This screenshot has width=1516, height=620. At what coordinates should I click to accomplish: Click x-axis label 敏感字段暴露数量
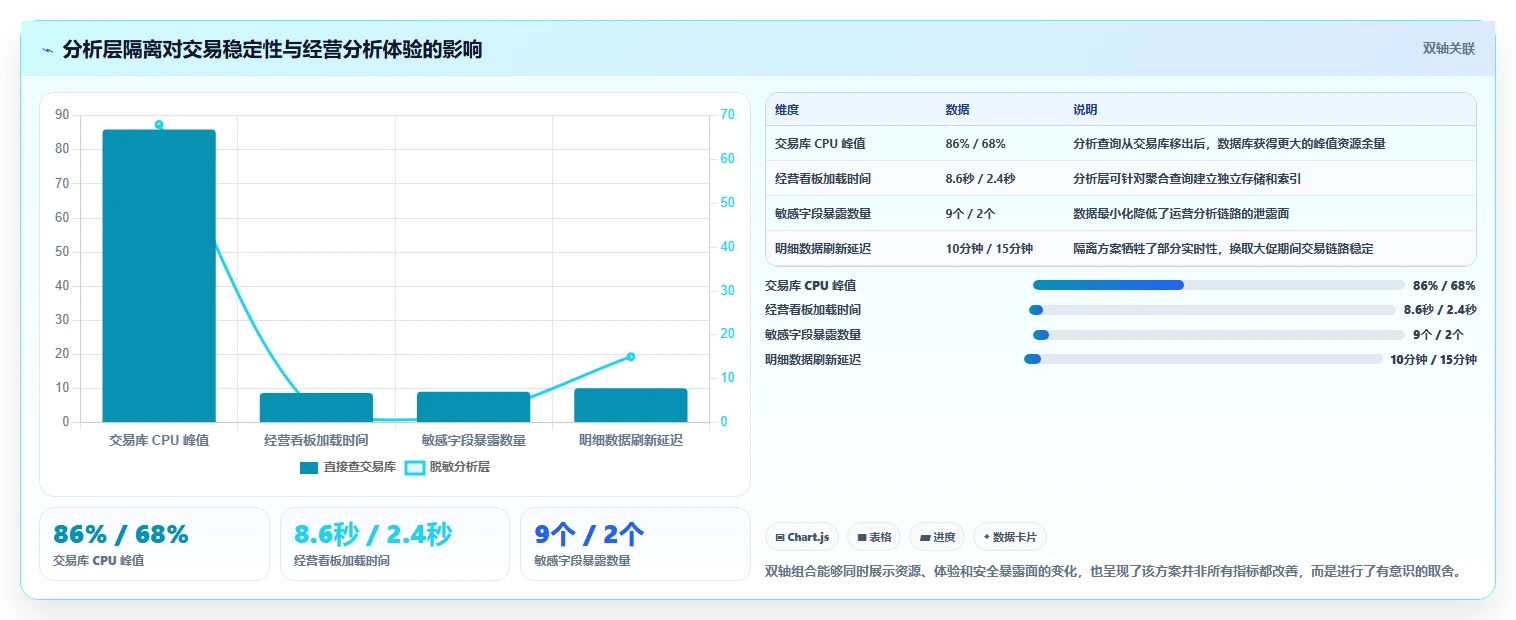(x=473, y=440)
